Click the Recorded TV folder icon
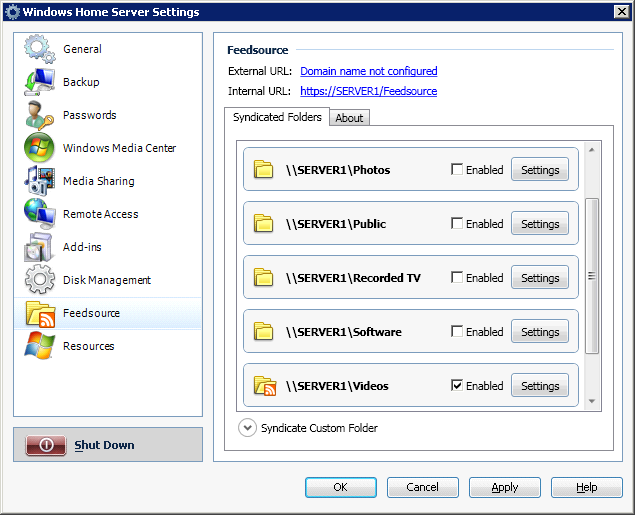The image size is (635, 515). click(x=263, y=277)
